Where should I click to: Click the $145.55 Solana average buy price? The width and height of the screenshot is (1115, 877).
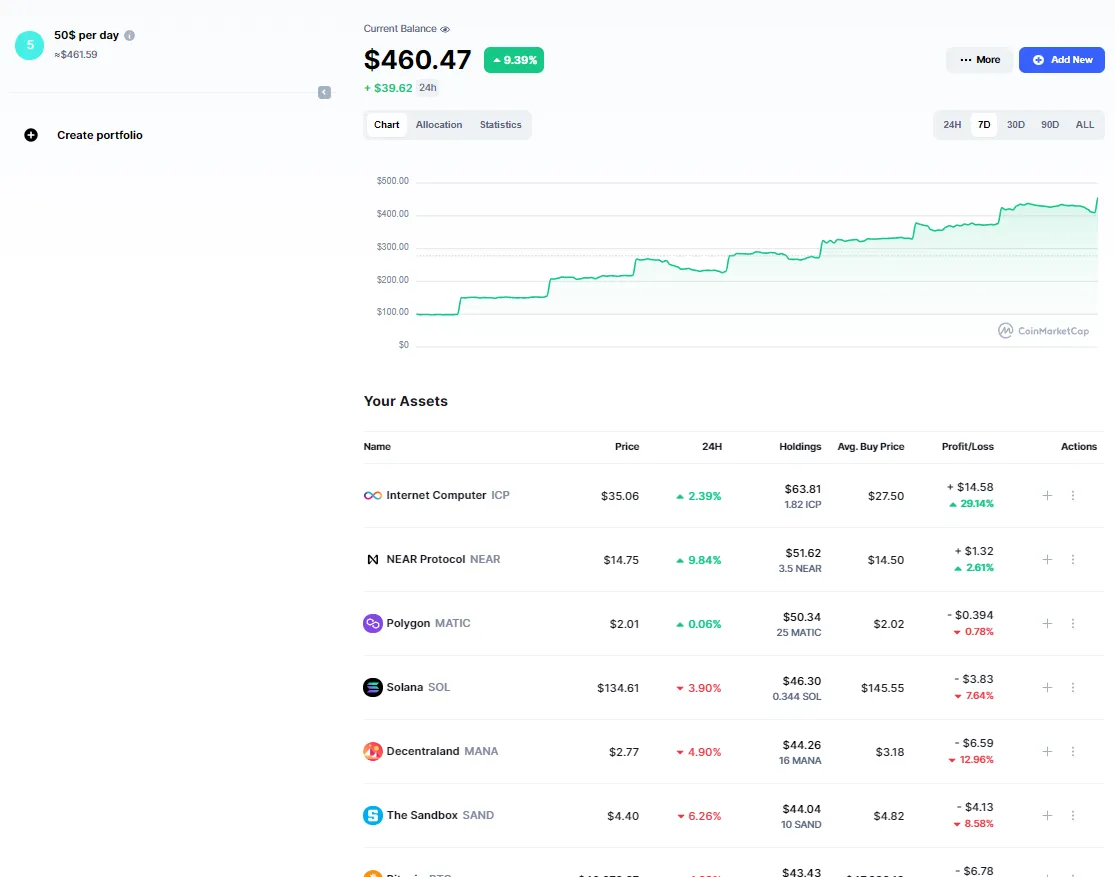pyautogui.click(x=882, y=688)
